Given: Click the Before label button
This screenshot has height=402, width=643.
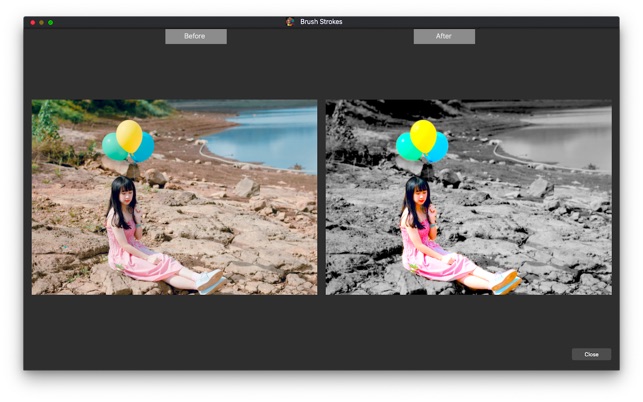Looking at the screenshot, I should coord(196,37).
